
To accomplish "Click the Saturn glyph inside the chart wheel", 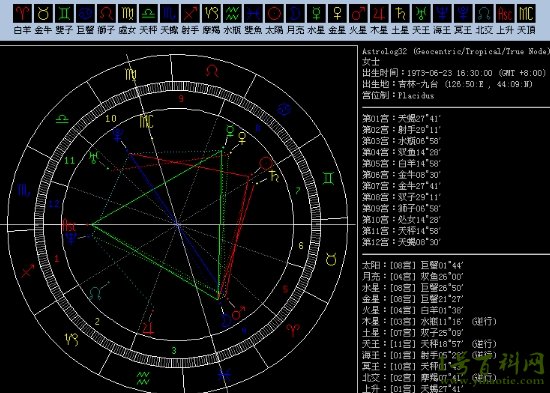I will point(274,176).
